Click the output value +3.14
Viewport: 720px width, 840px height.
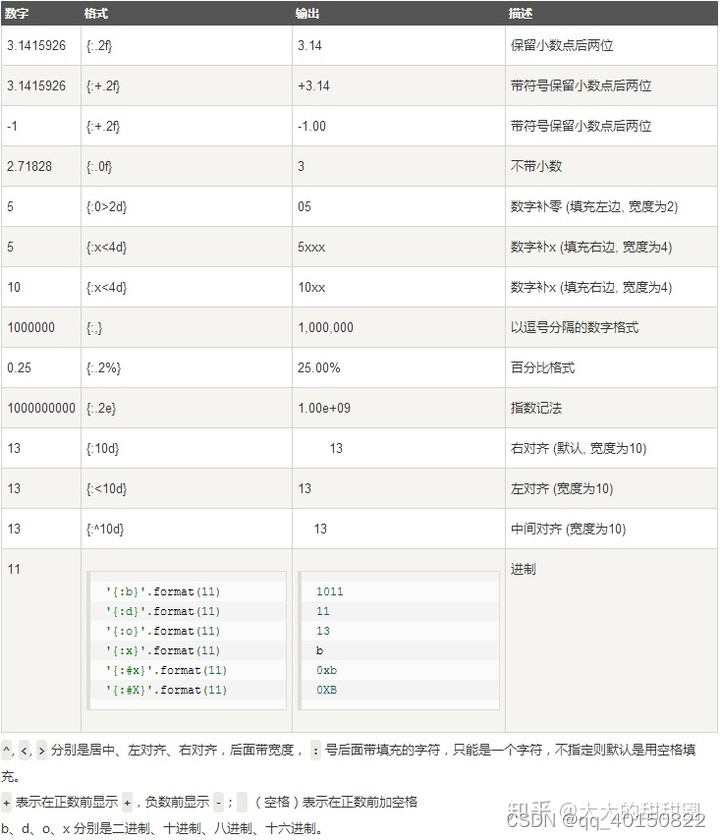click(x=313, y=86)
